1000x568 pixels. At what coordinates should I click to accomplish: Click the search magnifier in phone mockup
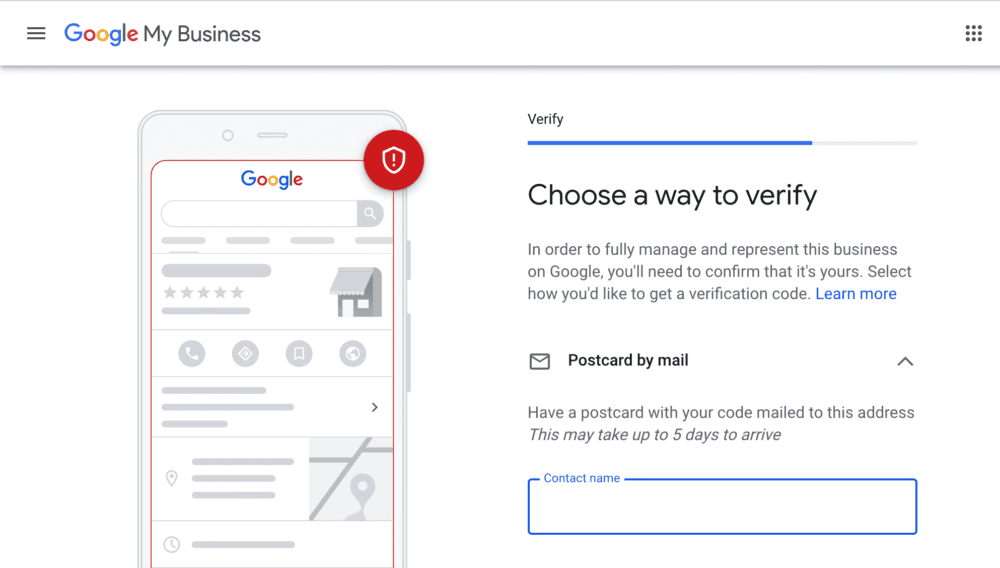[370, 213]
